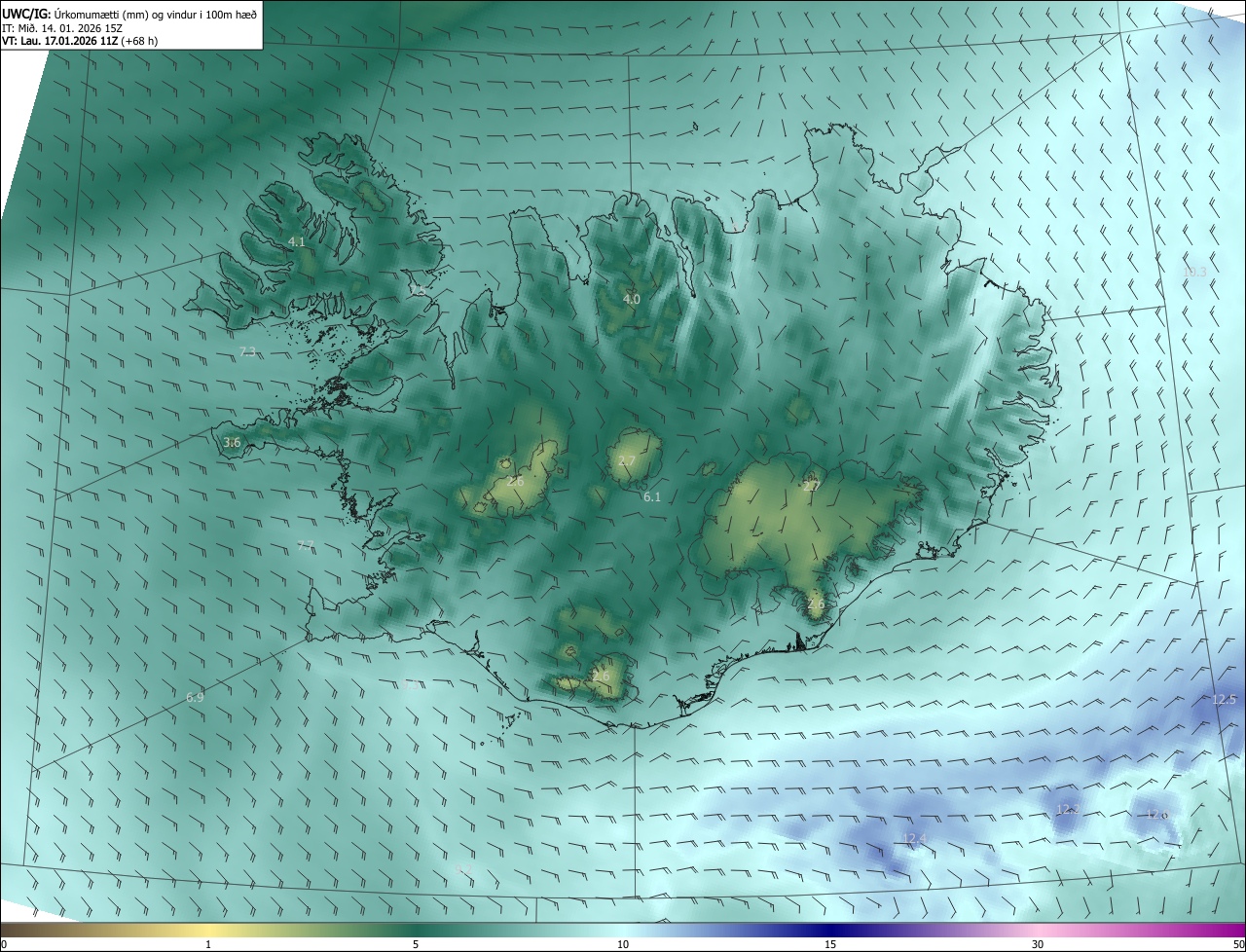Click the initial time "IT: Mið. 14. 01. 2026 15Z"

coord(64,28)
